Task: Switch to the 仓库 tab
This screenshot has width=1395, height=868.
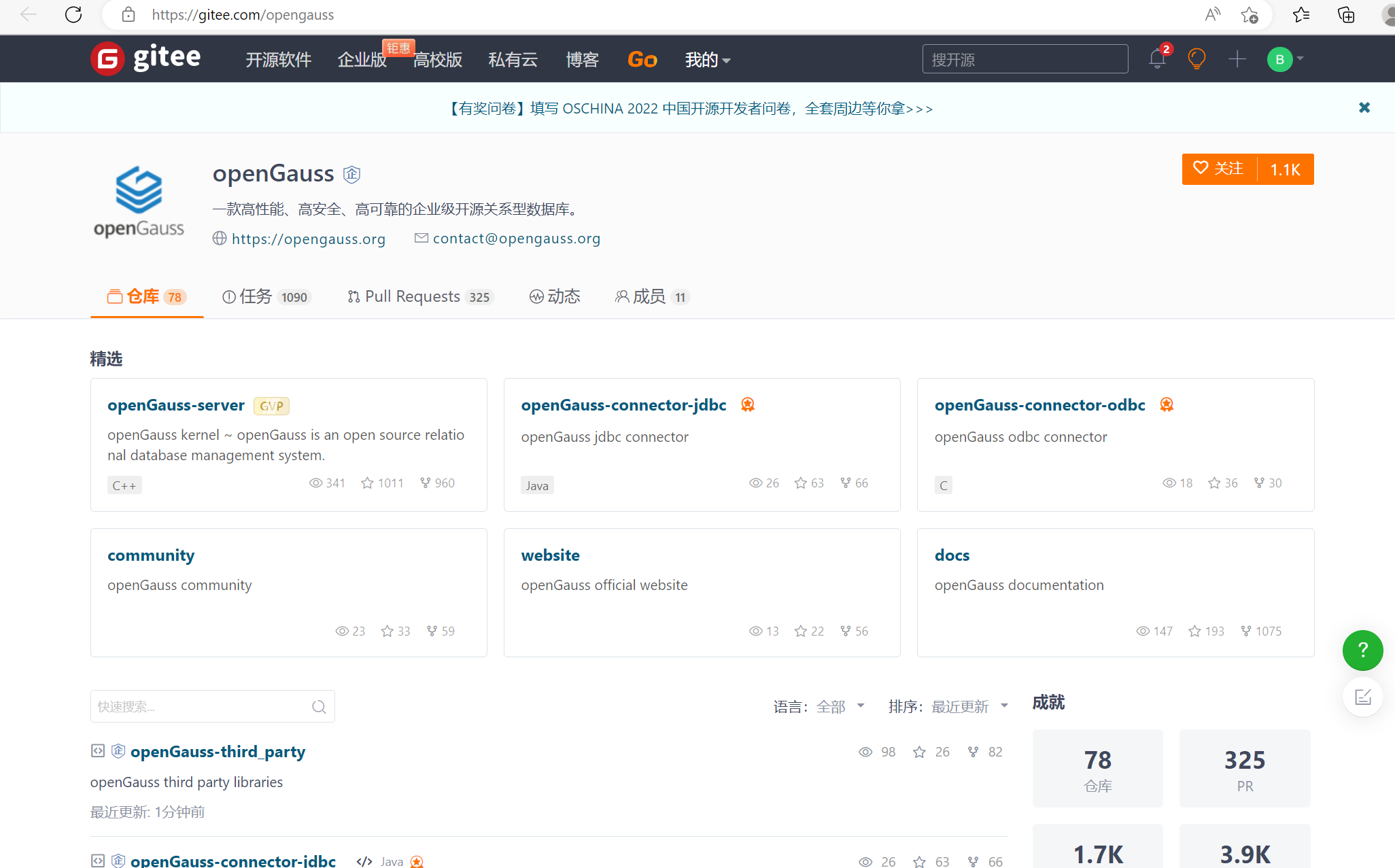Action: (x=146, y=297)
